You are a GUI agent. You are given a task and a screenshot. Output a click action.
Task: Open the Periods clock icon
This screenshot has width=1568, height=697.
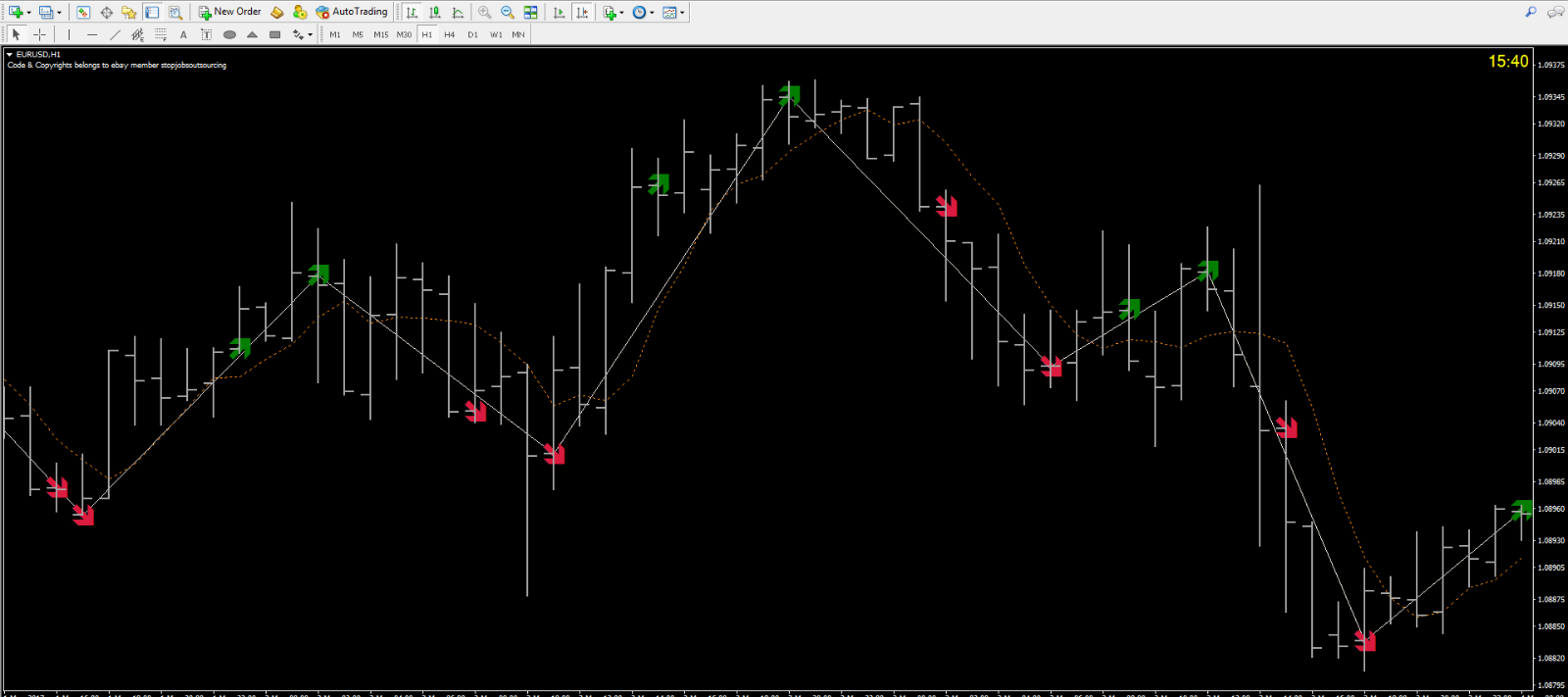click(x=639, y=12)
